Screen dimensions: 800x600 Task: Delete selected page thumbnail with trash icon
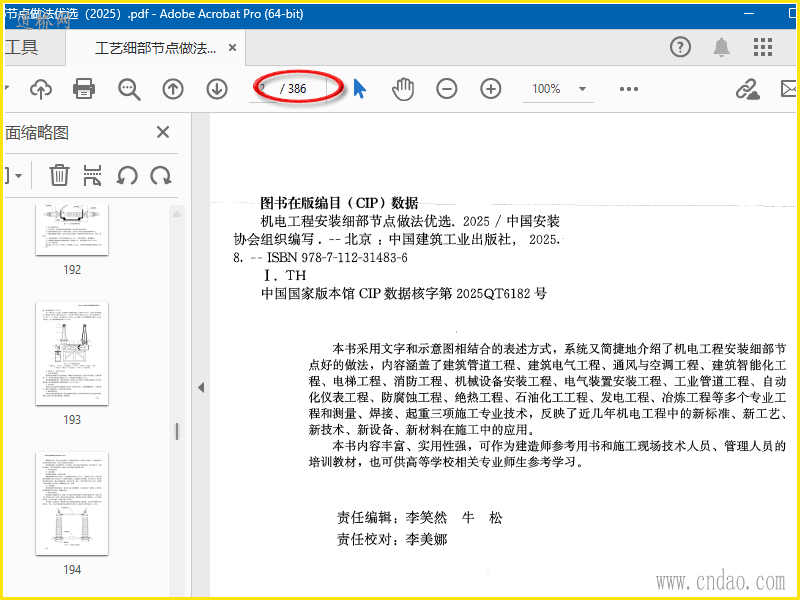(x=59, y=175)
